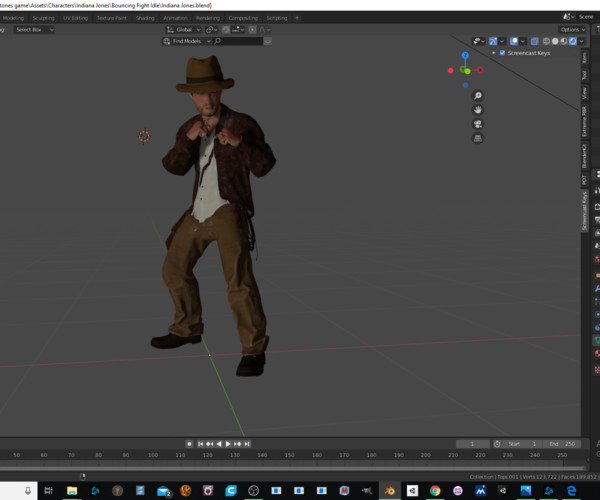Jump to next keyframe button
Viewport: 600px width, 500px height.
click(x=237, y=444)
